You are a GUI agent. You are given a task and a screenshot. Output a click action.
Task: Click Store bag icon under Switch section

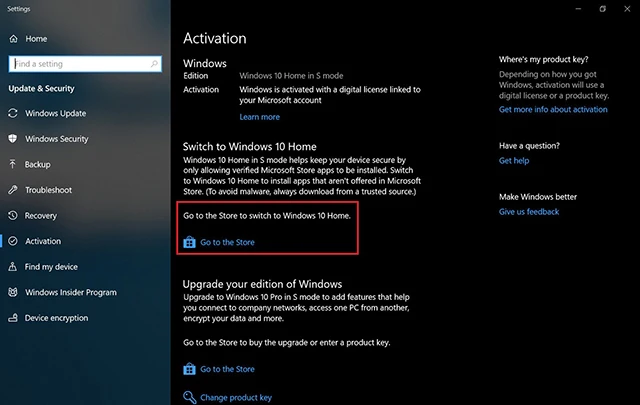[x=189, y=242]
